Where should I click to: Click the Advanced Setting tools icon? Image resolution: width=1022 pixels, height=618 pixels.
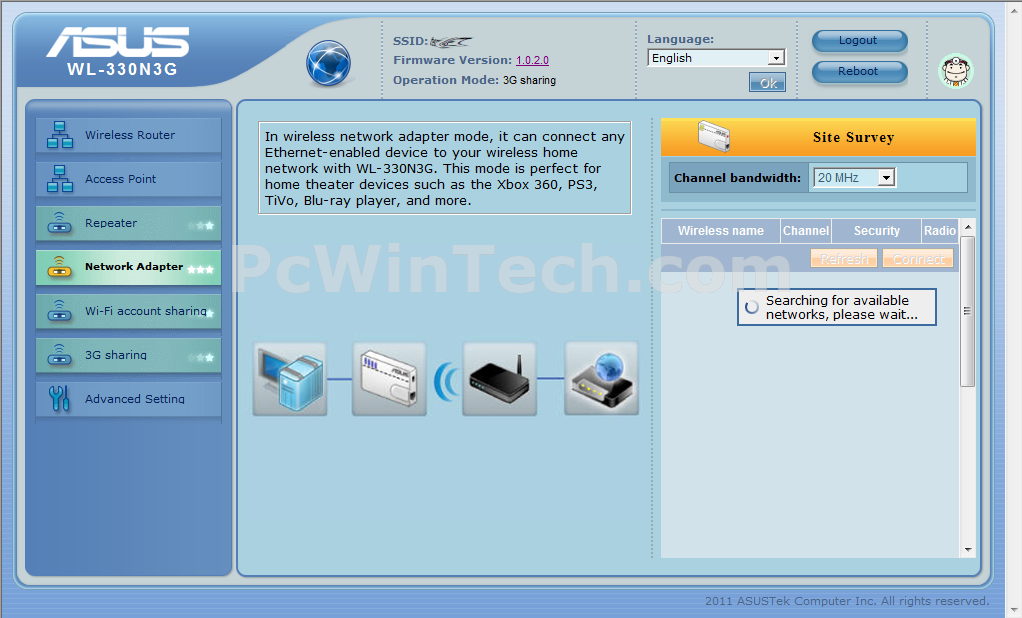(x=59, y=398)
